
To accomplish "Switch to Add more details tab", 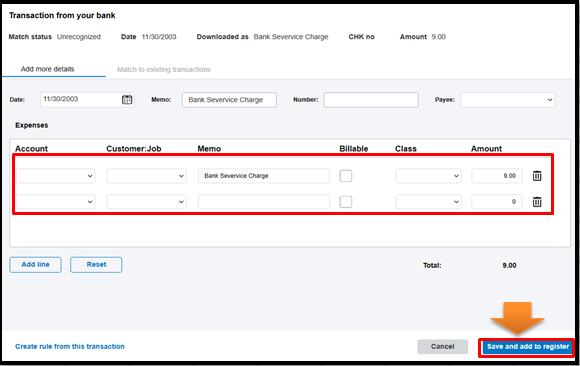I will 47,69.
